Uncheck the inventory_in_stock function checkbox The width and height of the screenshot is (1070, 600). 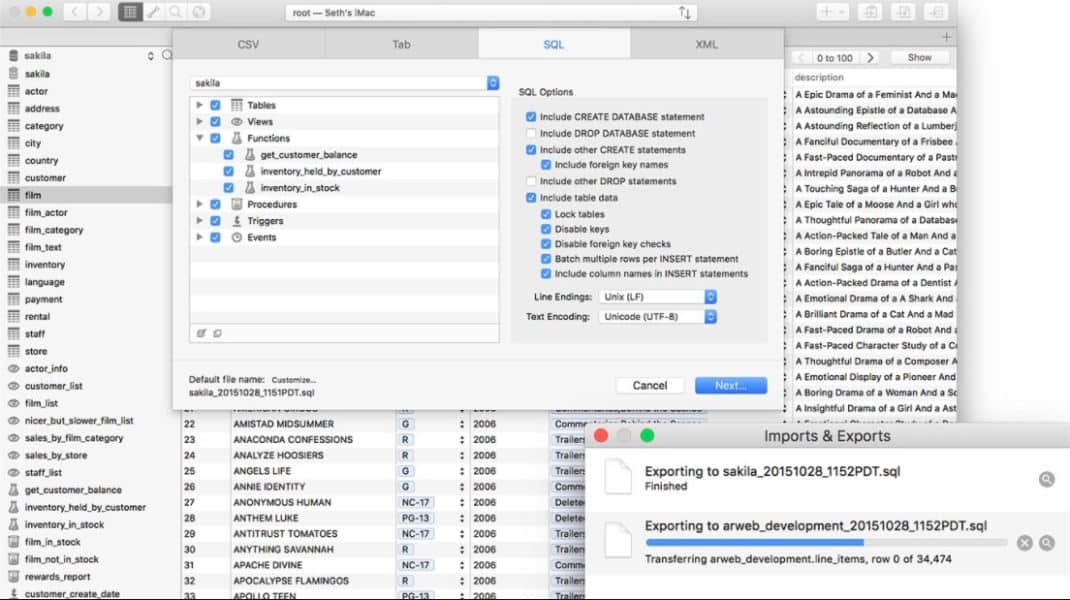point(229,188)
